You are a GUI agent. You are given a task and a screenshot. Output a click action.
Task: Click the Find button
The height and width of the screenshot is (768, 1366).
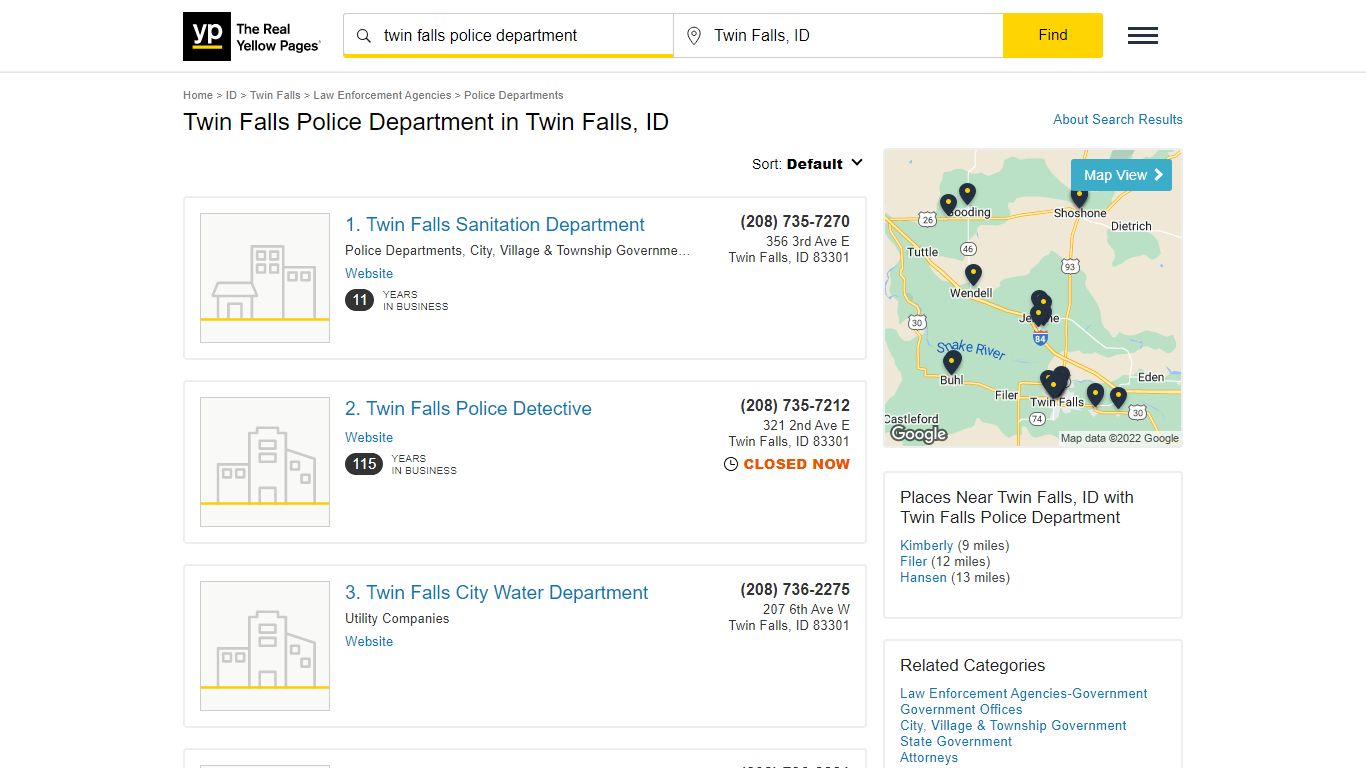1053,35
